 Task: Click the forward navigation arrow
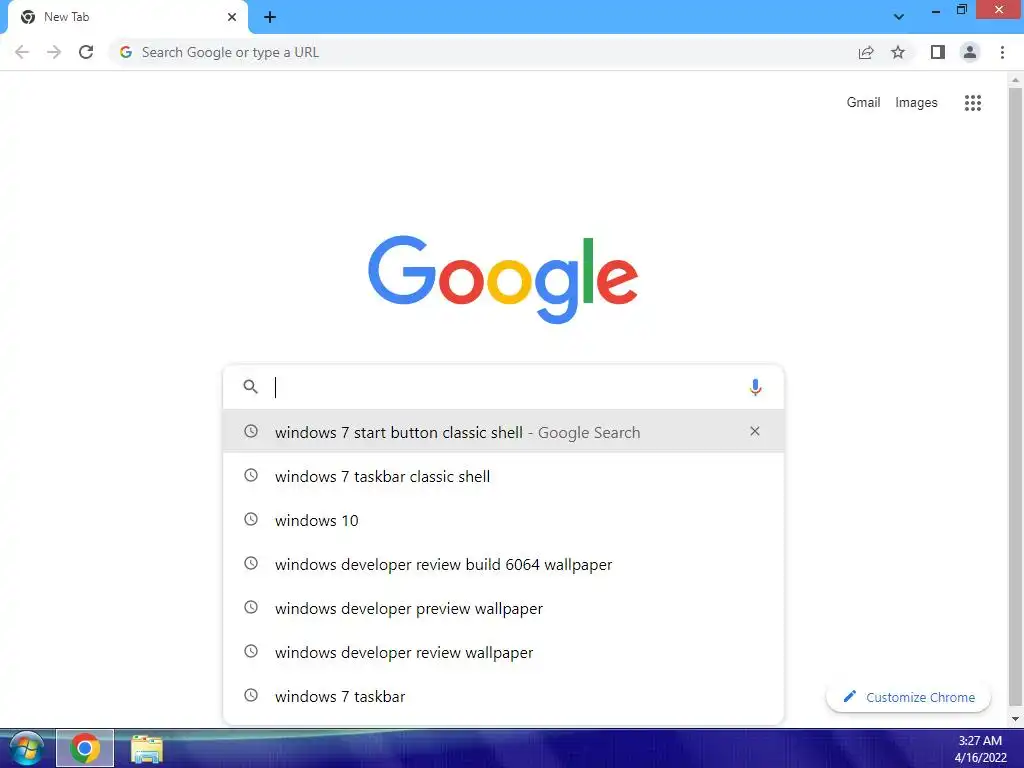click(54, 52)
